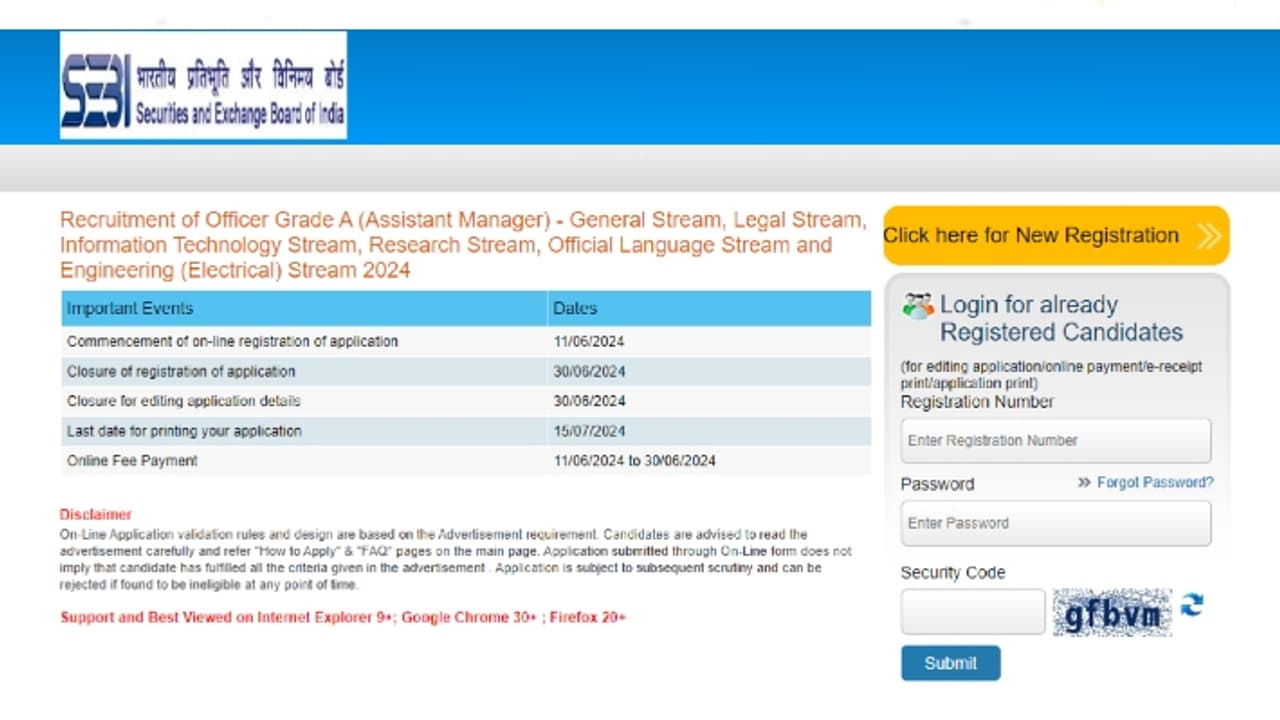Click the registered candidates login icon
The width and height of the screenshot is (1280, 720).
pyautogui.click(x=917, y=303)
